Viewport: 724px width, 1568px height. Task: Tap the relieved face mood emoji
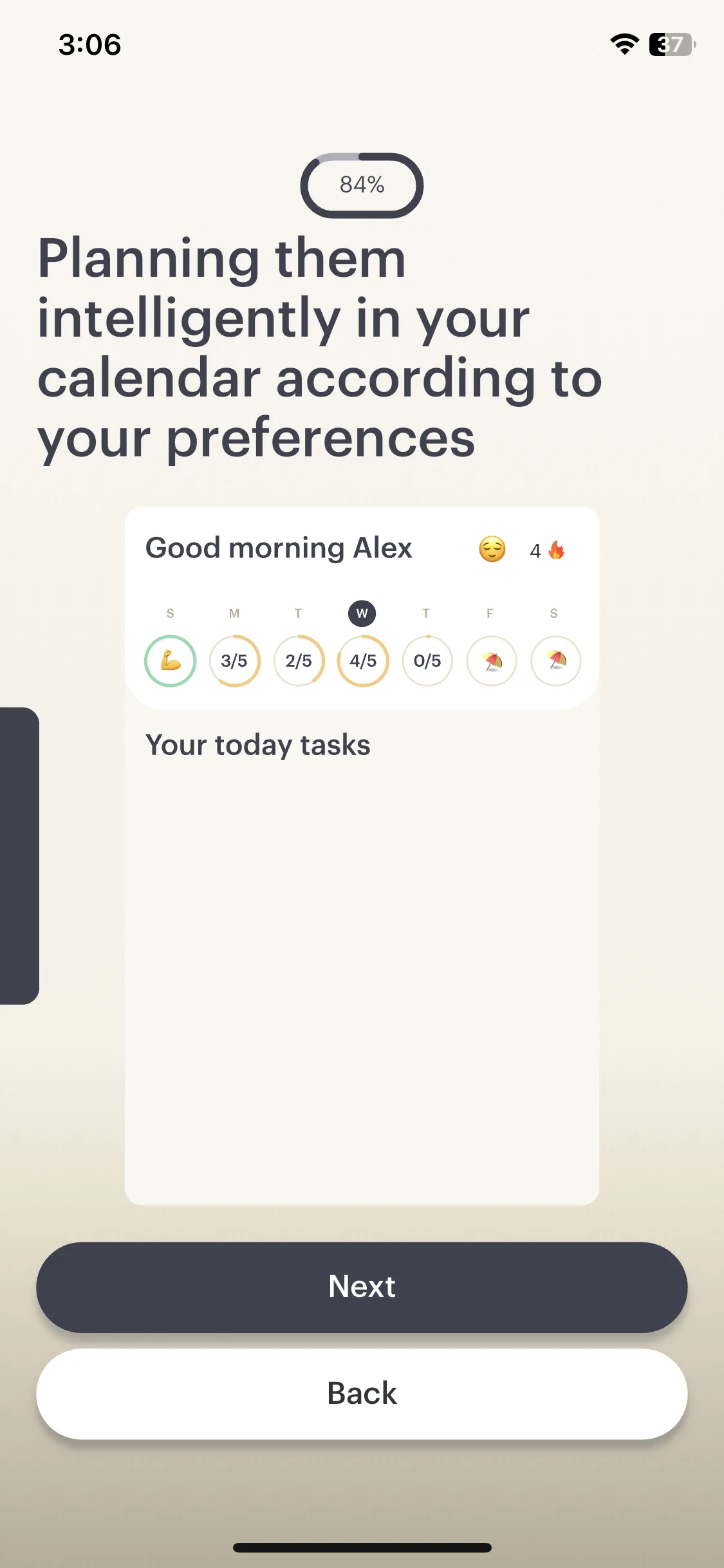[x=492, y=550]
